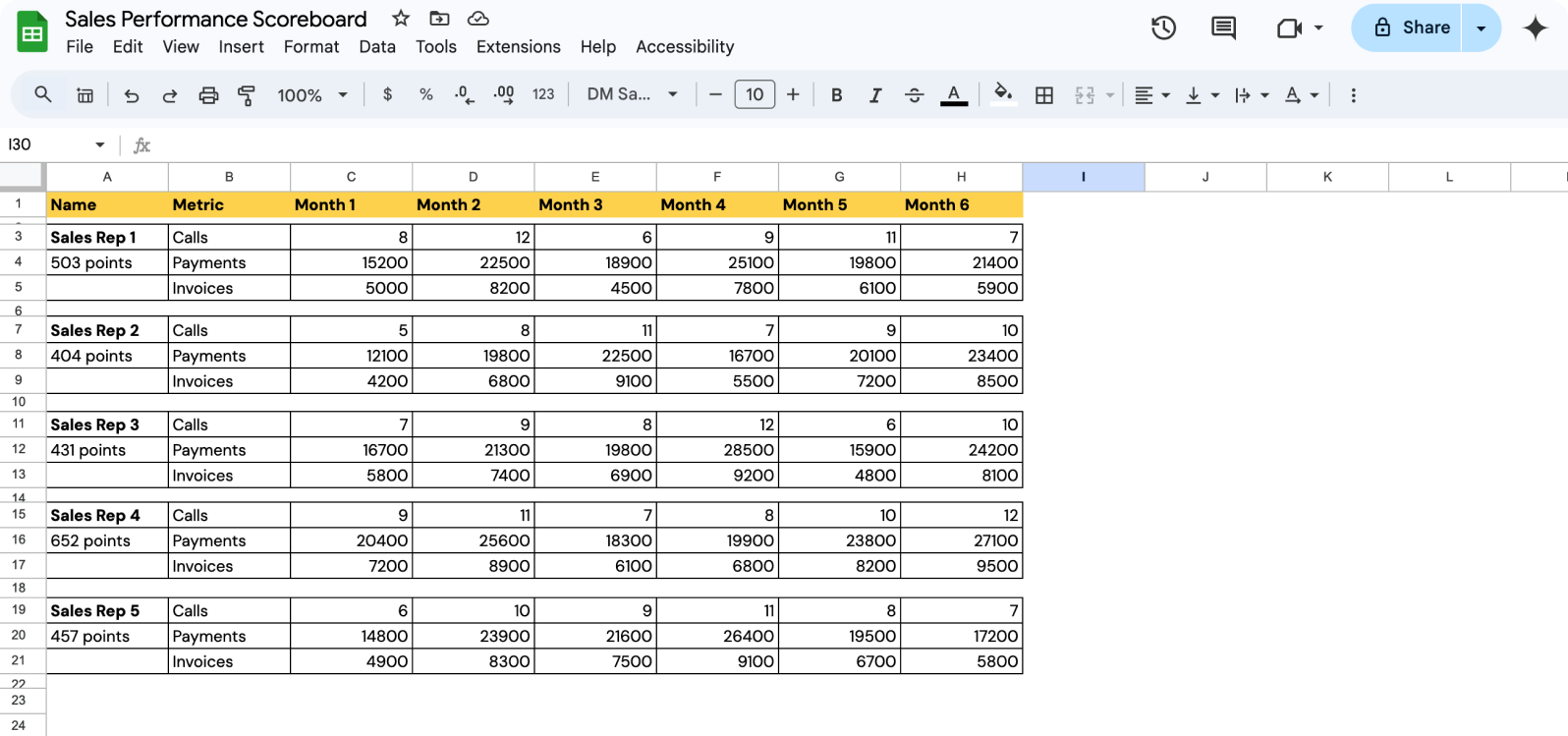Open DM Sans font family dropdown
1568x736 pixels.
(x=633, y=94)
